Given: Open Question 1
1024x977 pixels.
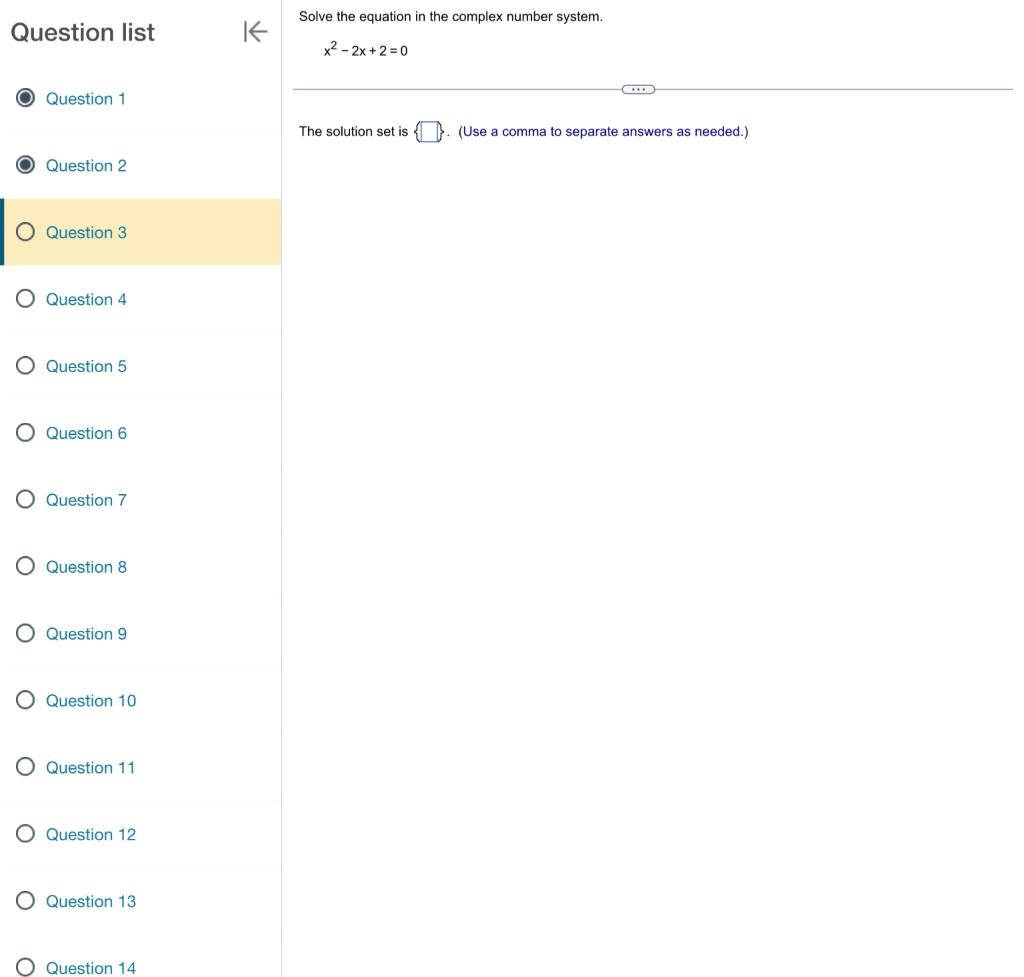Looking at the screenshot, I should (x=86, y=98).
